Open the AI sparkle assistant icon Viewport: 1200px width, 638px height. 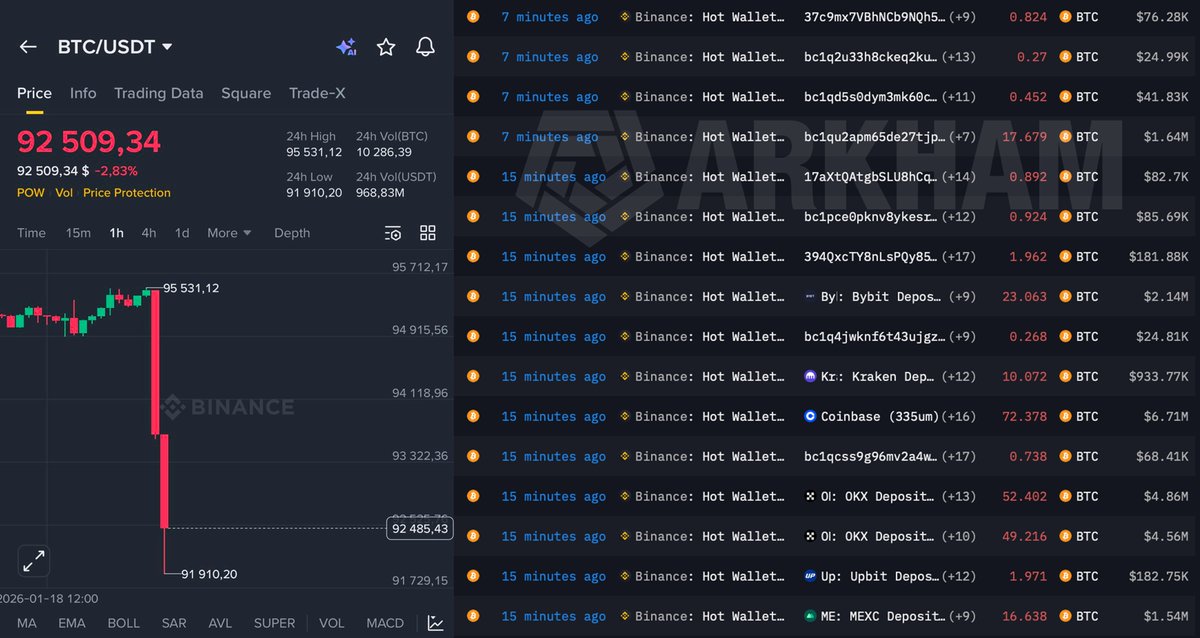[x=346, y=47]
